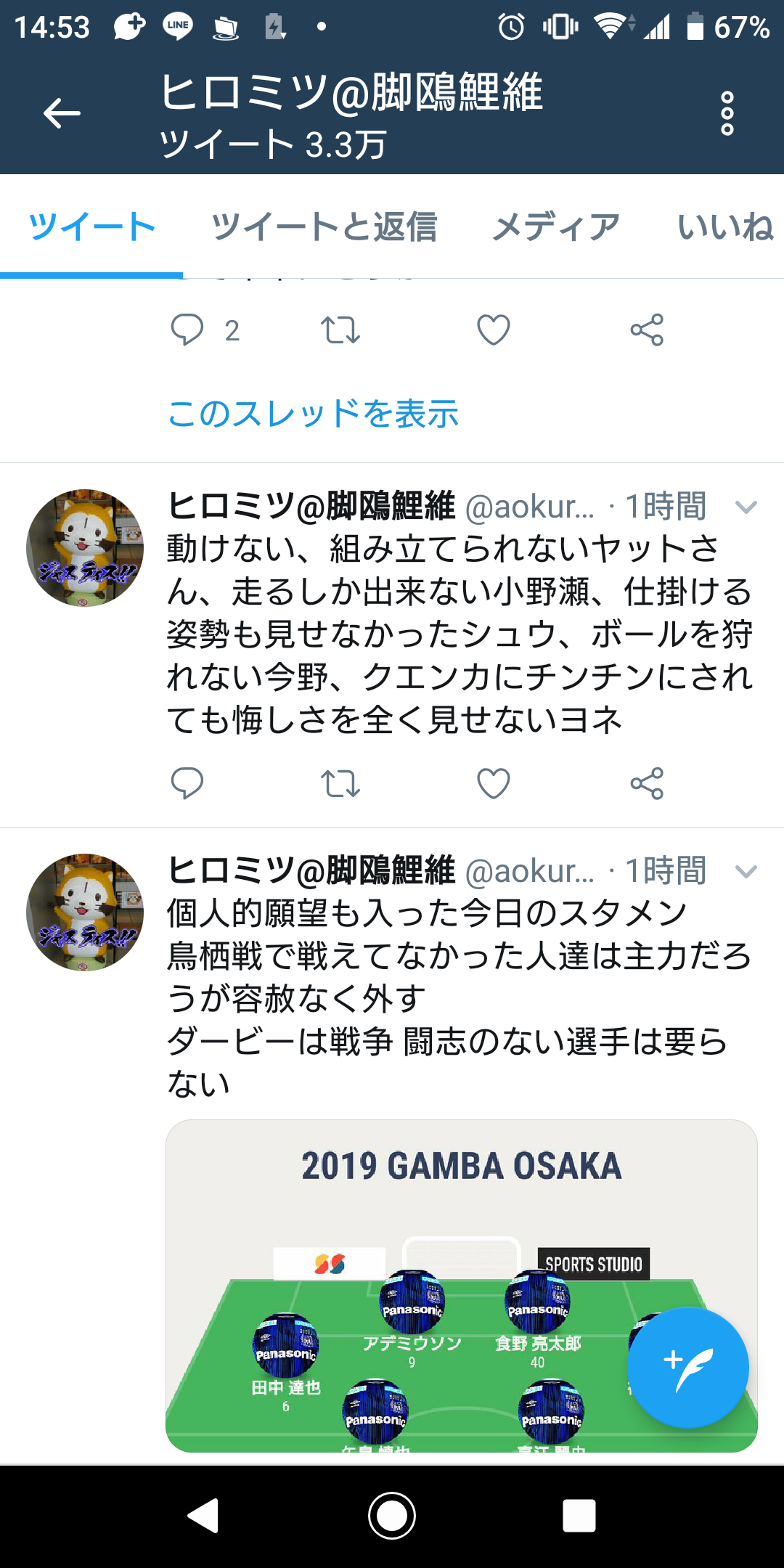Expand options chevron on the ヤットさん tweet
The width and height of the screenshot is (784, 1568).
click(746, 507)
